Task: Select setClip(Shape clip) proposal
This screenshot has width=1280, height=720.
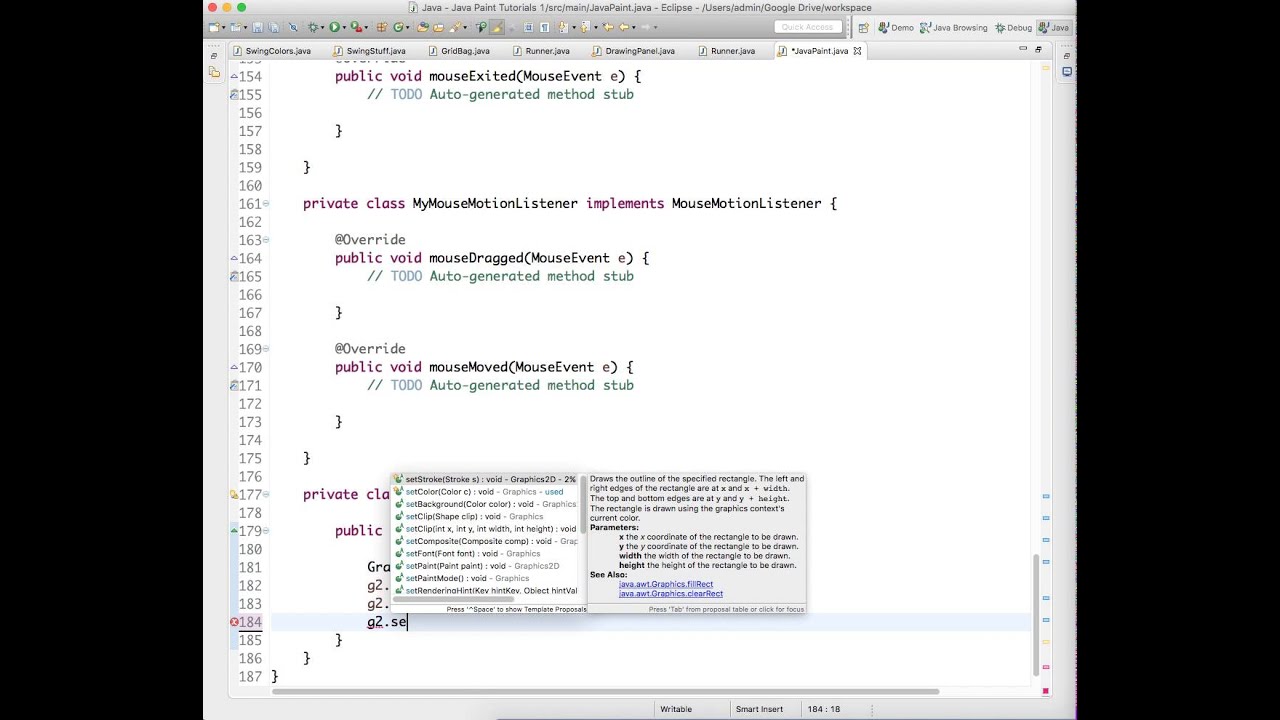Action: [485, 517]
